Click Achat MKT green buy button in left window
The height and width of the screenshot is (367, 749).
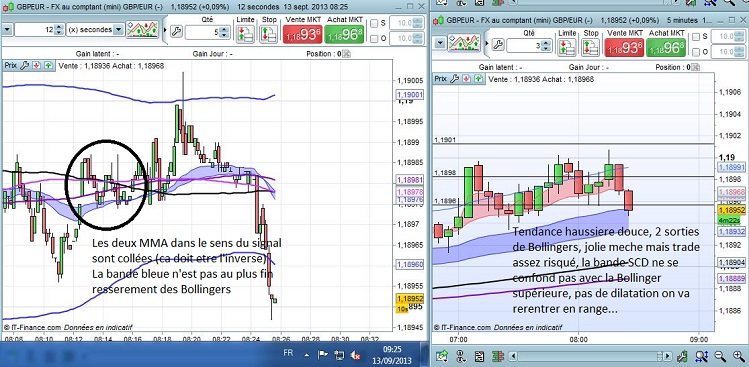[x=344, y=34]
